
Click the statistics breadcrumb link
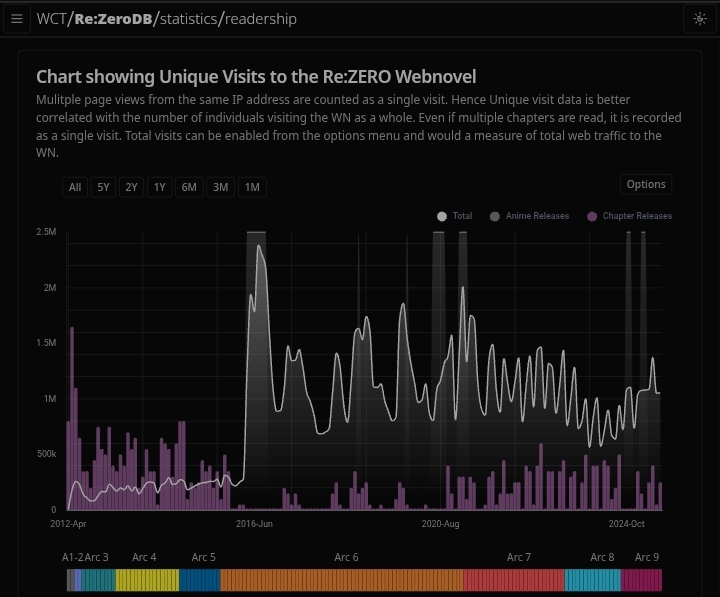188,19
